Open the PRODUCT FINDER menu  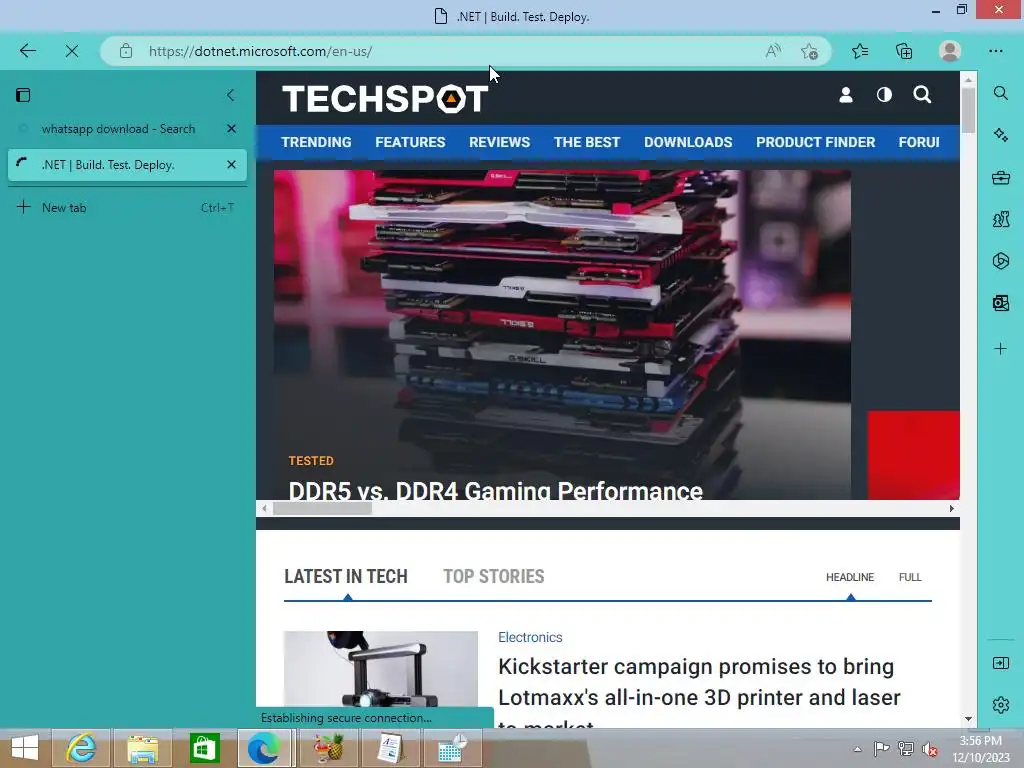coord(816,142)
